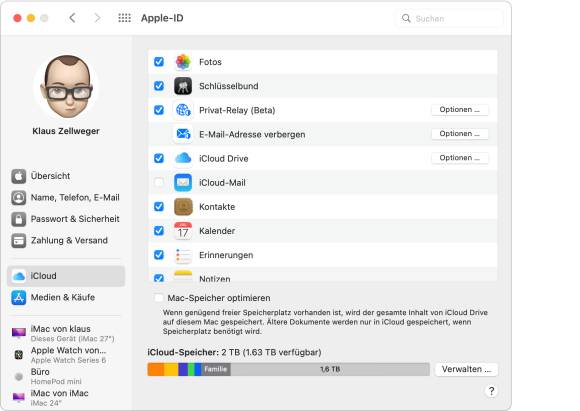Click the orange storage bar segment
Image resolution: width=580 pixels, height=411 pixels.
[x=156, y=369]
